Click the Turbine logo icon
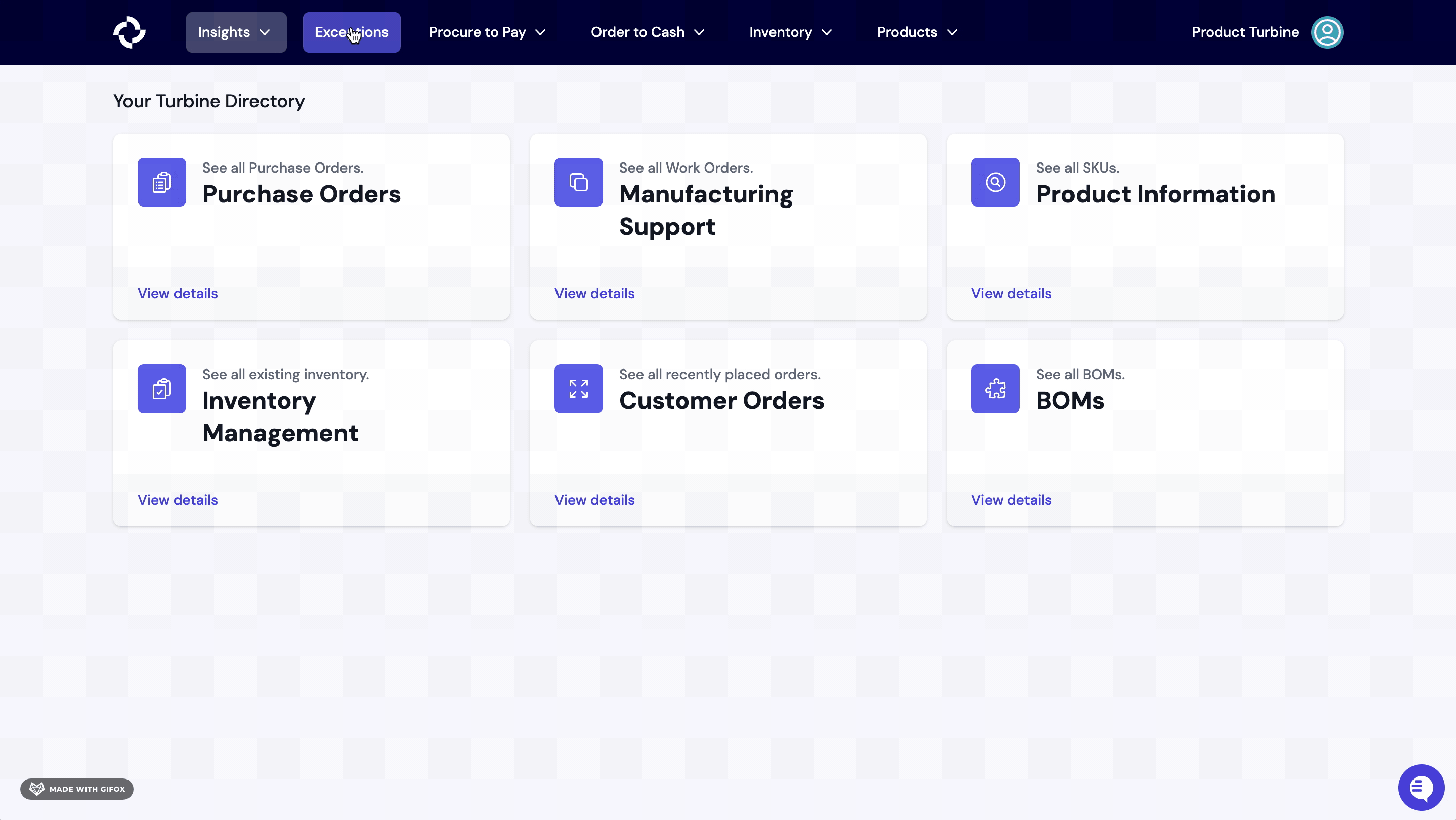 point(130,32)
